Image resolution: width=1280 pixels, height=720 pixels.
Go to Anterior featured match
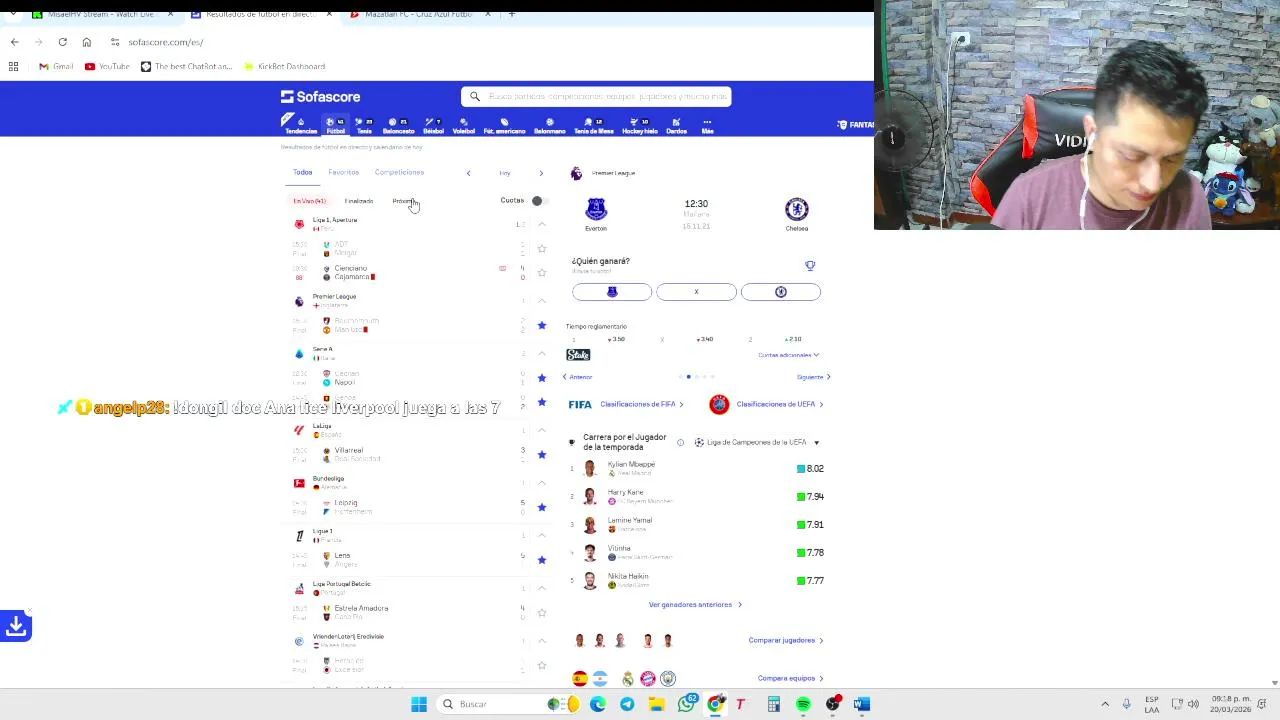point(577,377)
